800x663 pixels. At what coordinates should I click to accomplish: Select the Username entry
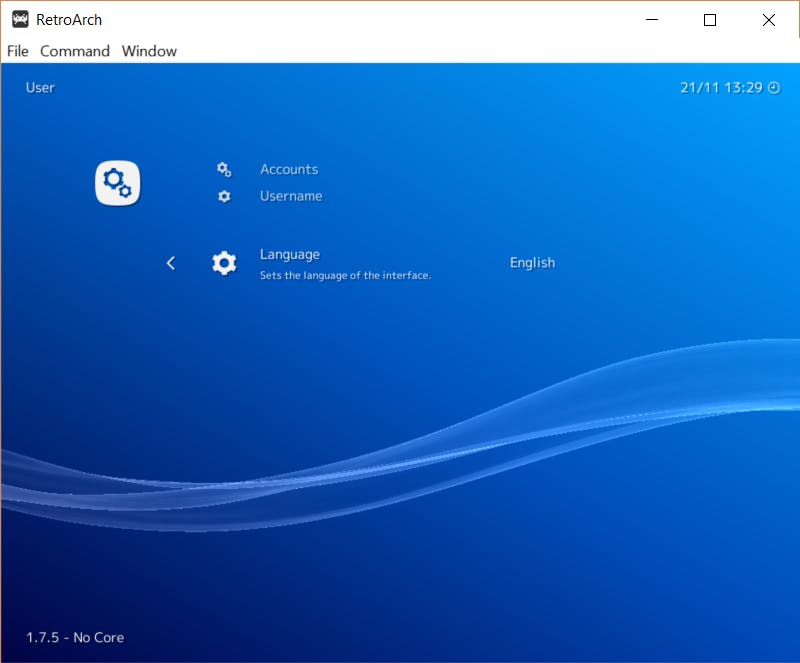click(291, 196)
